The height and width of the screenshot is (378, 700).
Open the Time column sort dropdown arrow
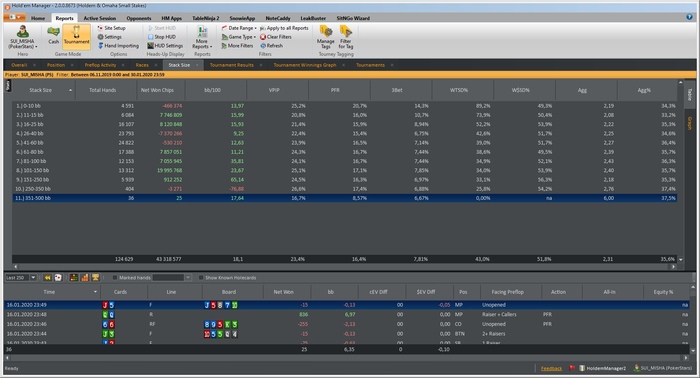pos(95,292)
